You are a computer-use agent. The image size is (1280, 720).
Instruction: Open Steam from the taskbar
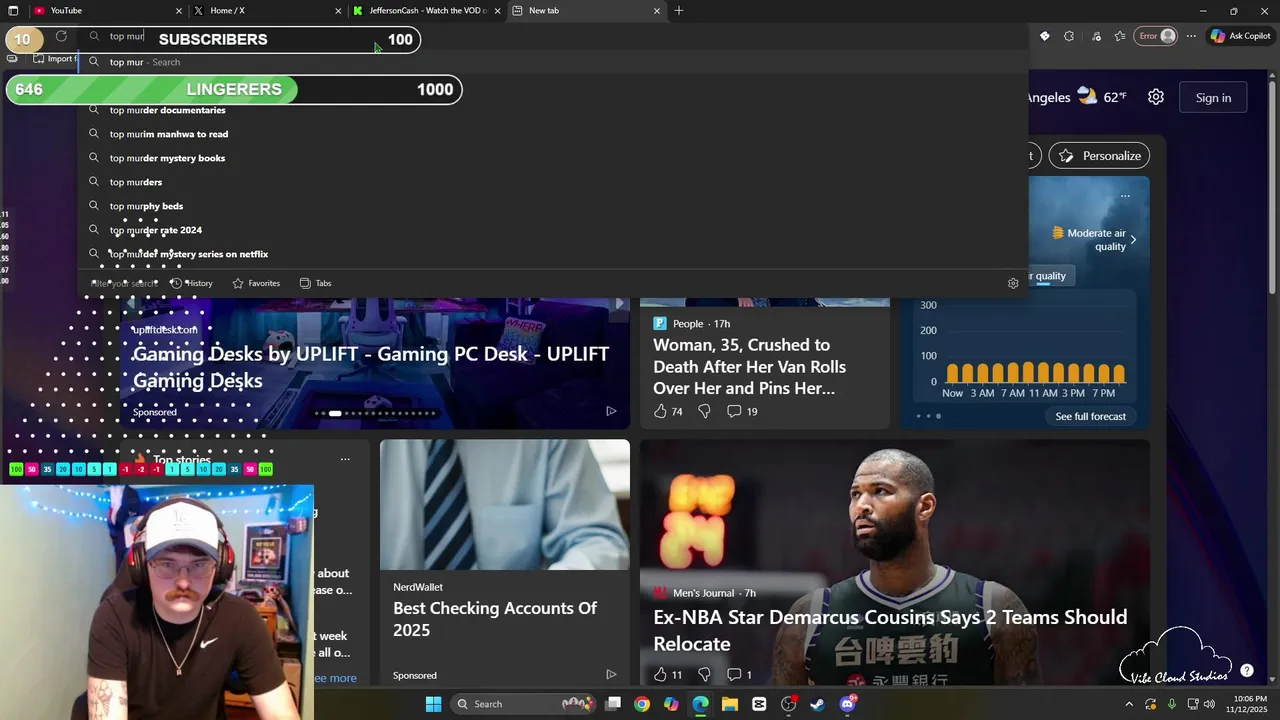pos(817,704)
